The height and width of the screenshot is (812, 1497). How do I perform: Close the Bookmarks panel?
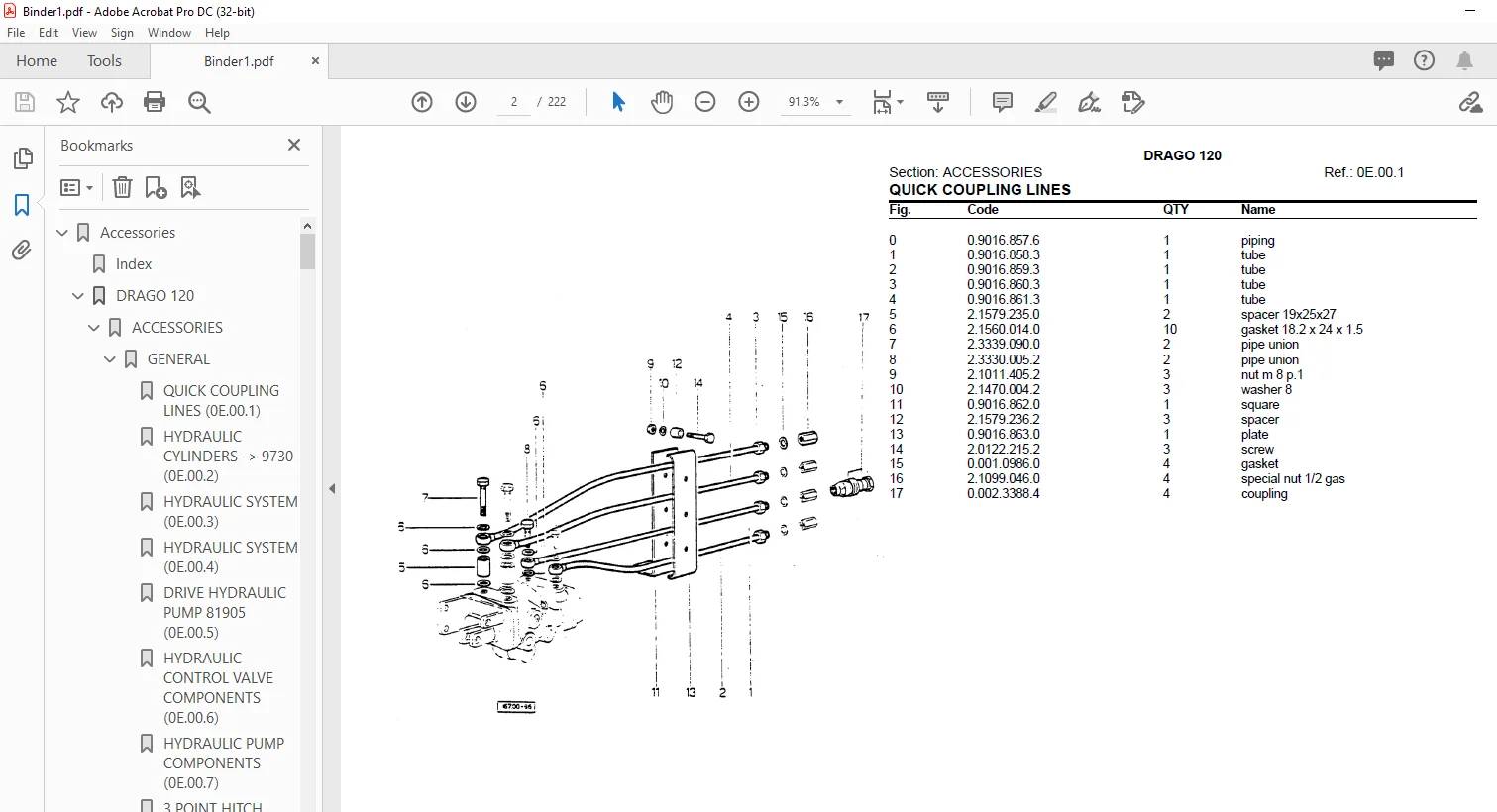[294, 145]
